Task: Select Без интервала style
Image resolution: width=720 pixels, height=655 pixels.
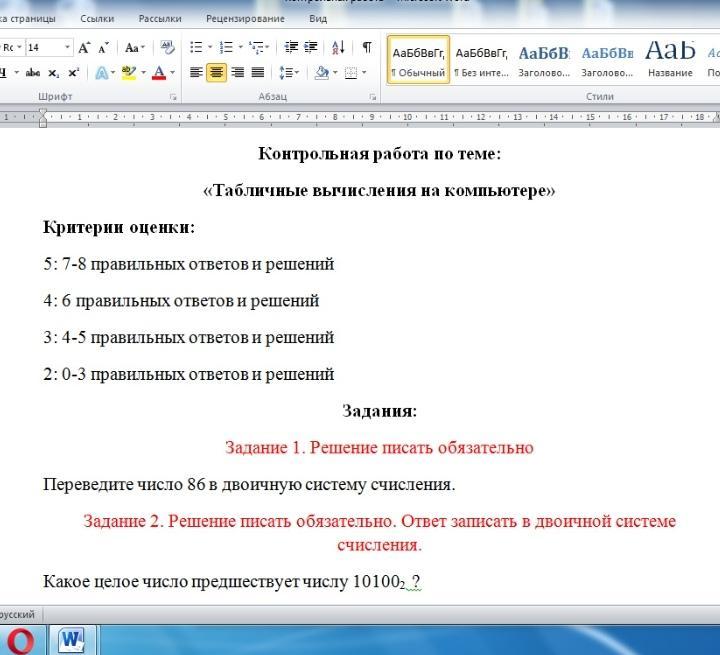Action: (481, 60)
